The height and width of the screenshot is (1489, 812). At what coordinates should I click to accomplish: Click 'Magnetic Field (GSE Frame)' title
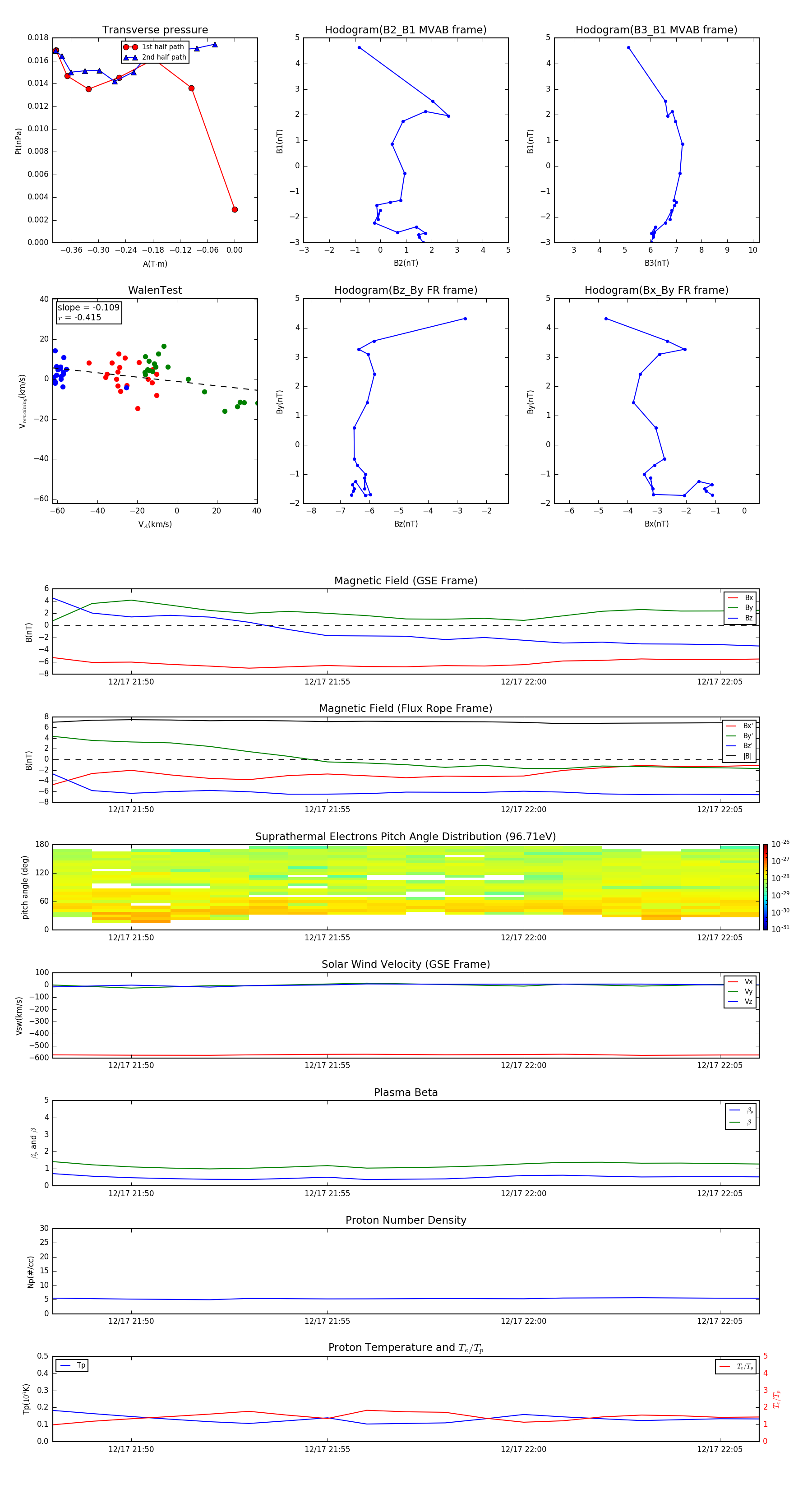click(x=406, y=581)
